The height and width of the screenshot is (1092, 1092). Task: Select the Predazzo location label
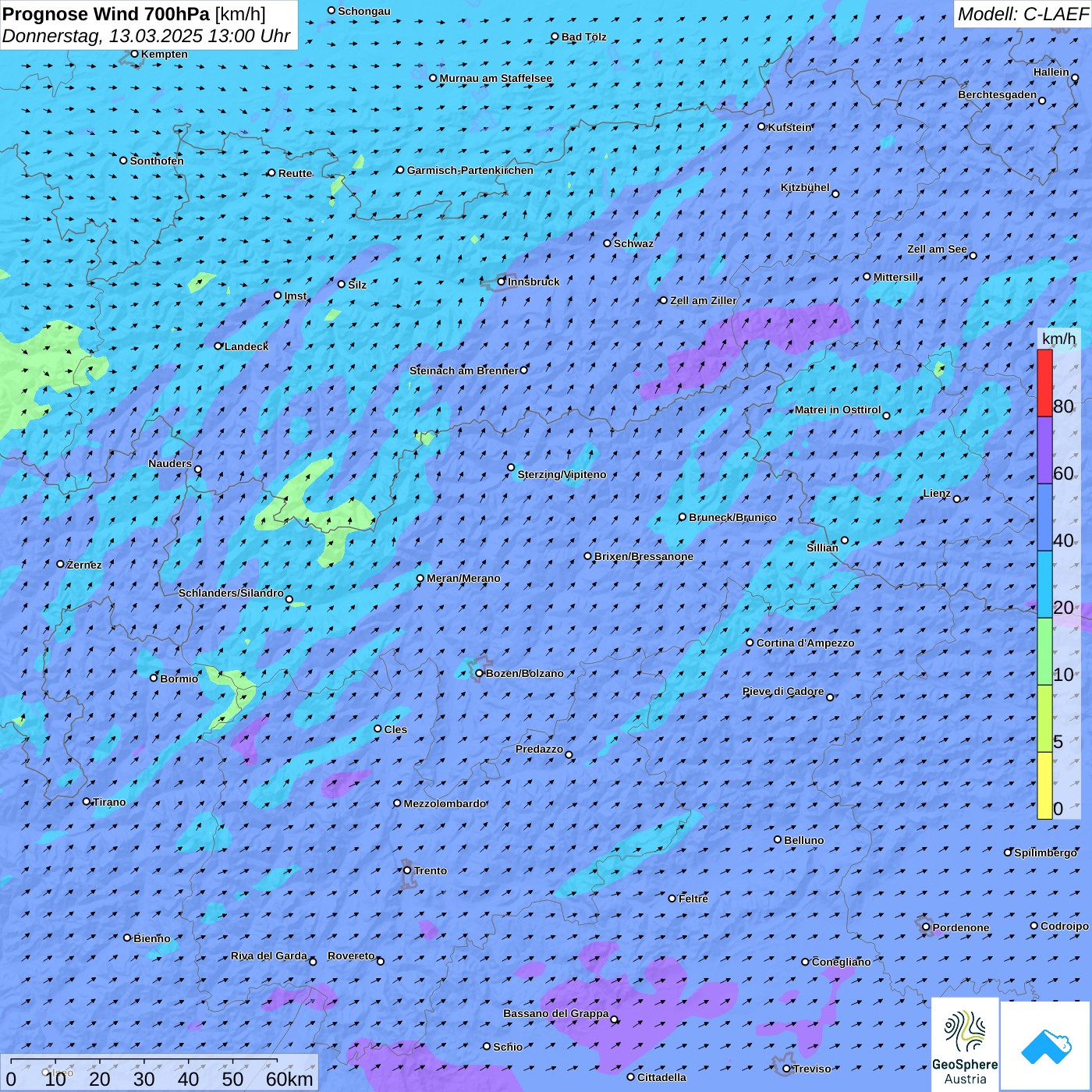point(539,749)
